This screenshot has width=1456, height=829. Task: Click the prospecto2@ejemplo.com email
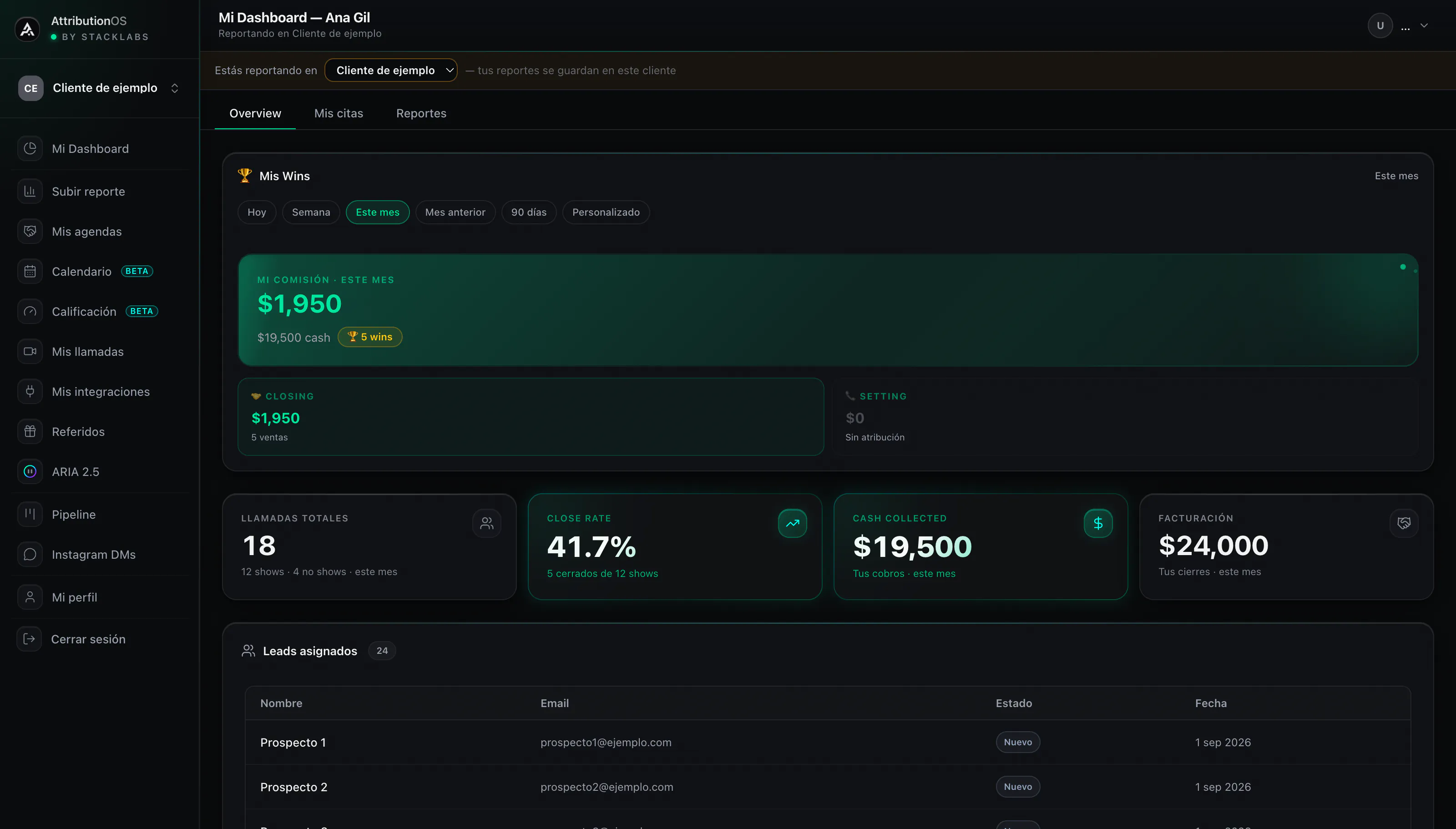(x=607, y=787)
